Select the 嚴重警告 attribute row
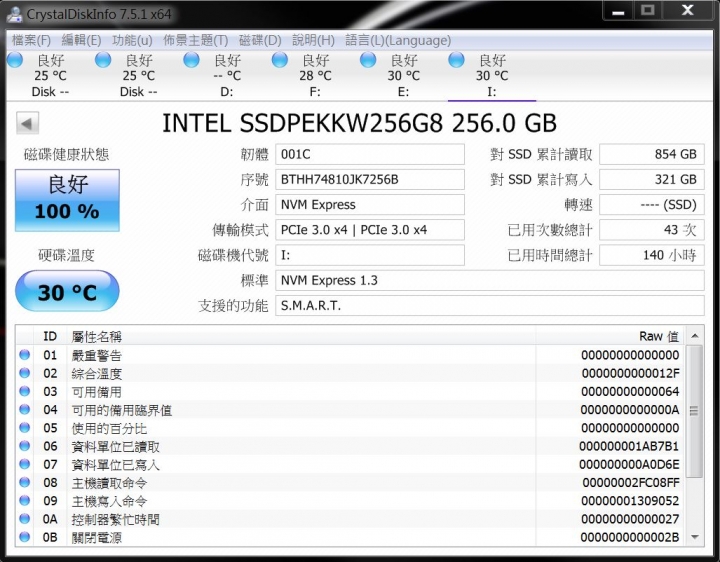Viewport: 720px width, 562px height. tap(351, 355)
